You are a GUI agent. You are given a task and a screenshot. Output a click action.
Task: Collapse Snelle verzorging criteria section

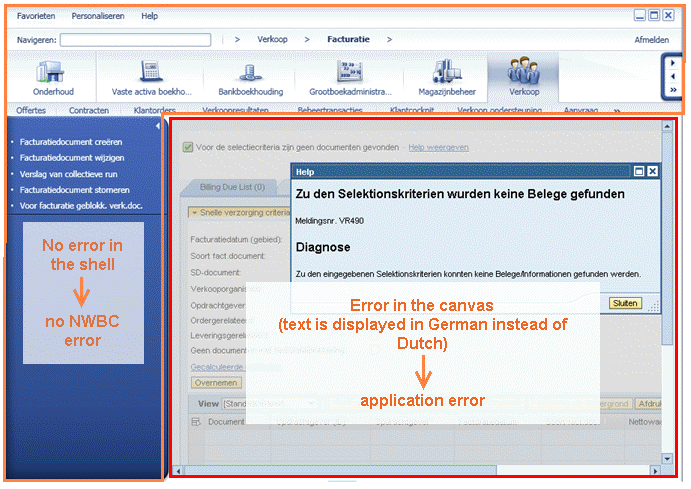[x=194, y=213]
